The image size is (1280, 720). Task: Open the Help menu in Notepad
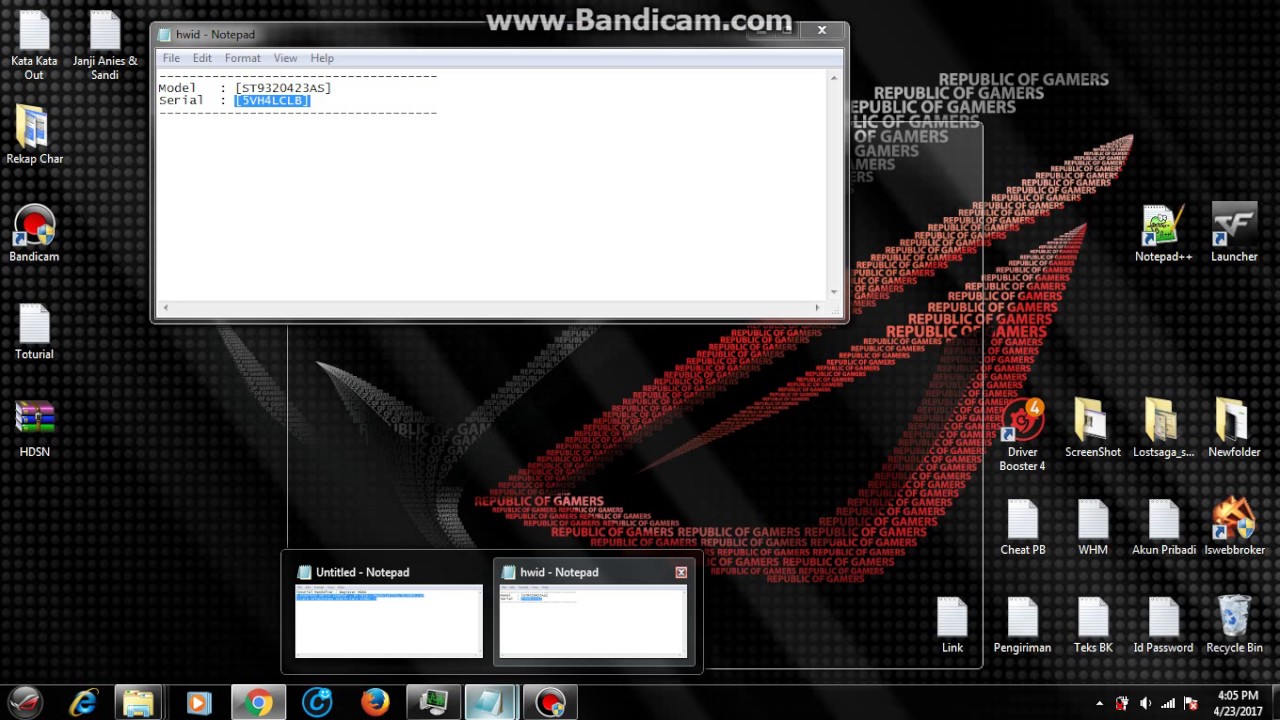tap(322, 58)
